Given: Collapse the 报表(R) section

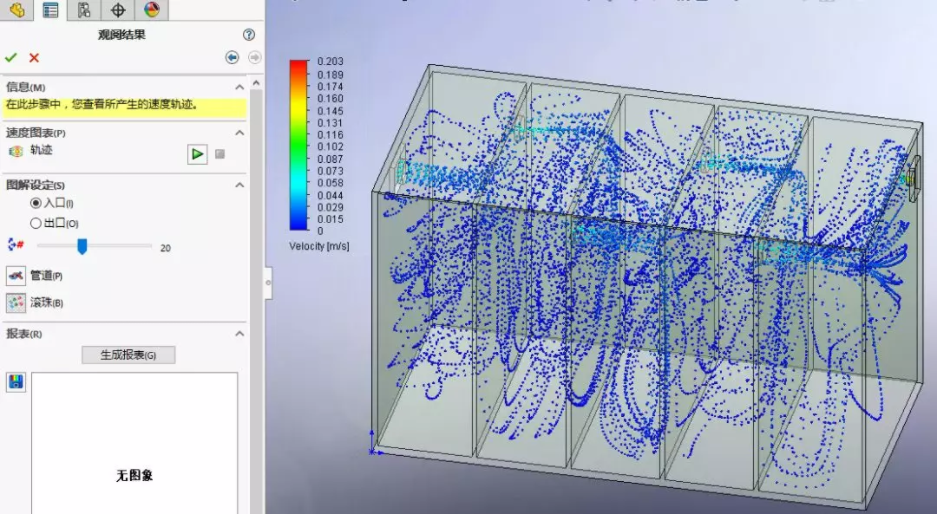Looking at the screenshot, I should click(240, 334).
